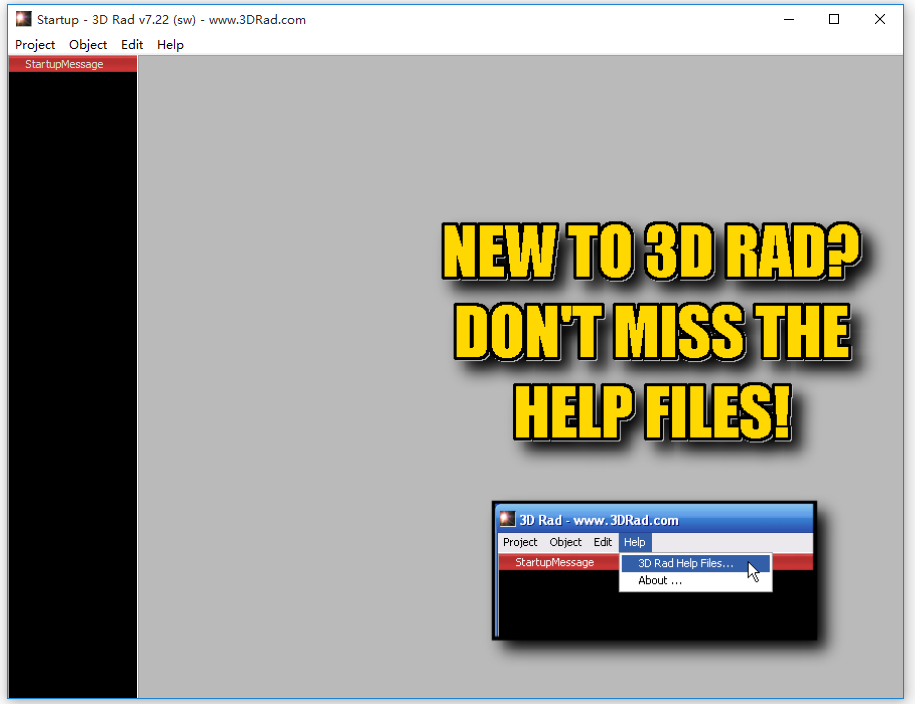Click the small 3D Rad icon in the illustrated title bar

click(508, 519)
